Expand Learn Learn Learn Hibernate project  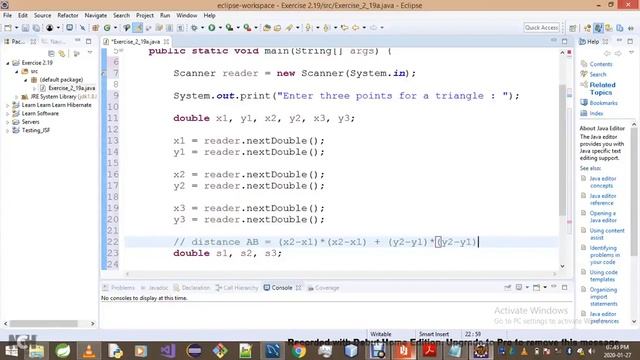[7, 105]
